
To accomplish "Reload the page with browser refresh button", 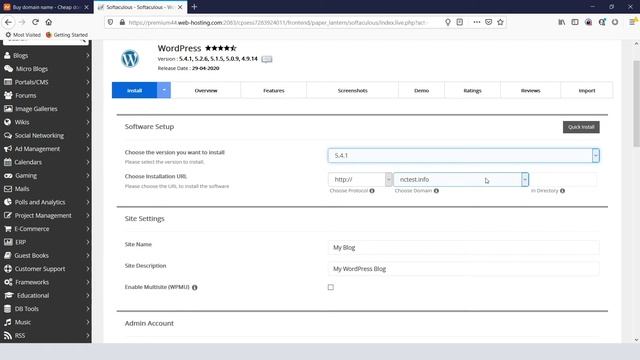I will (36, 22).
